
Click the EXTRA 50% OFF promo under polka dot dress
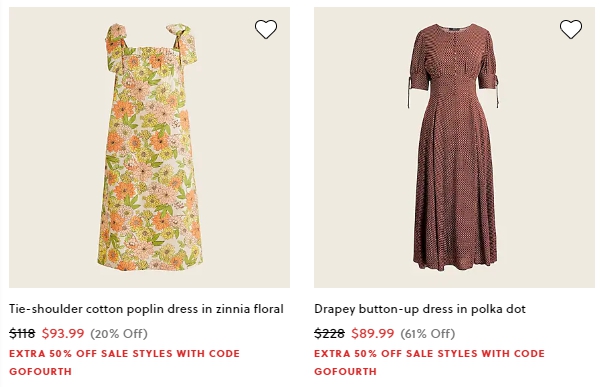coord(429,353)
